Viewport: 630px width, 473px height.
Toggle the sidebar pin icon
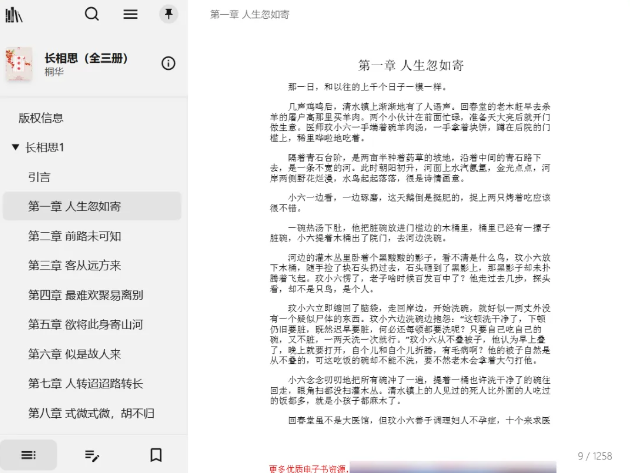(x=168, y=14)
